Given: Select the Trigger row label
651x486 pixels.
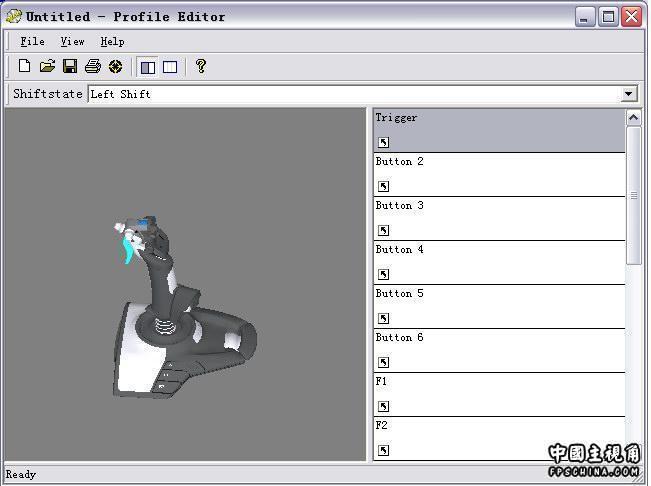Looking at the screenshot, I should [x=396, y=118].
